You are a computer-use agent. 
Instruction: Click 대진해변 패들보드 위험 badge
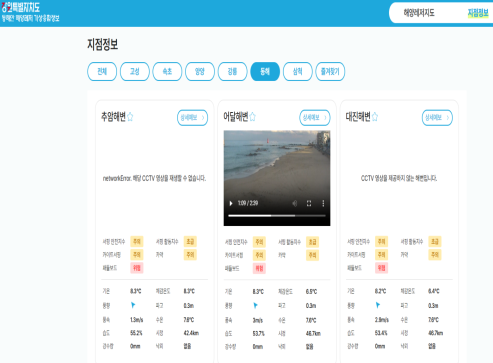381,268
